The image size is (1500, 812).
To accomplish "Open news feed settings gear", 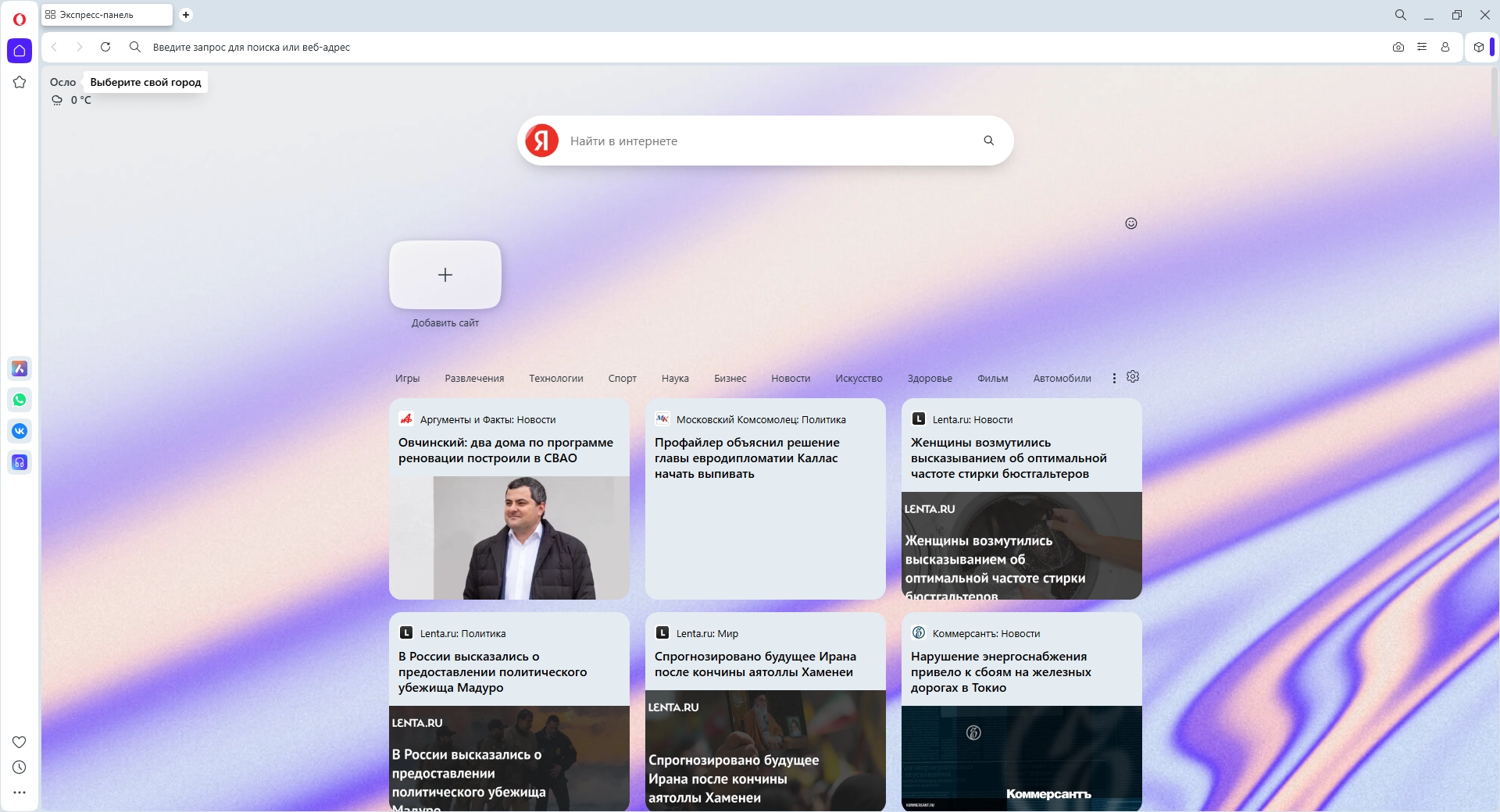I will coord(1133,377).
